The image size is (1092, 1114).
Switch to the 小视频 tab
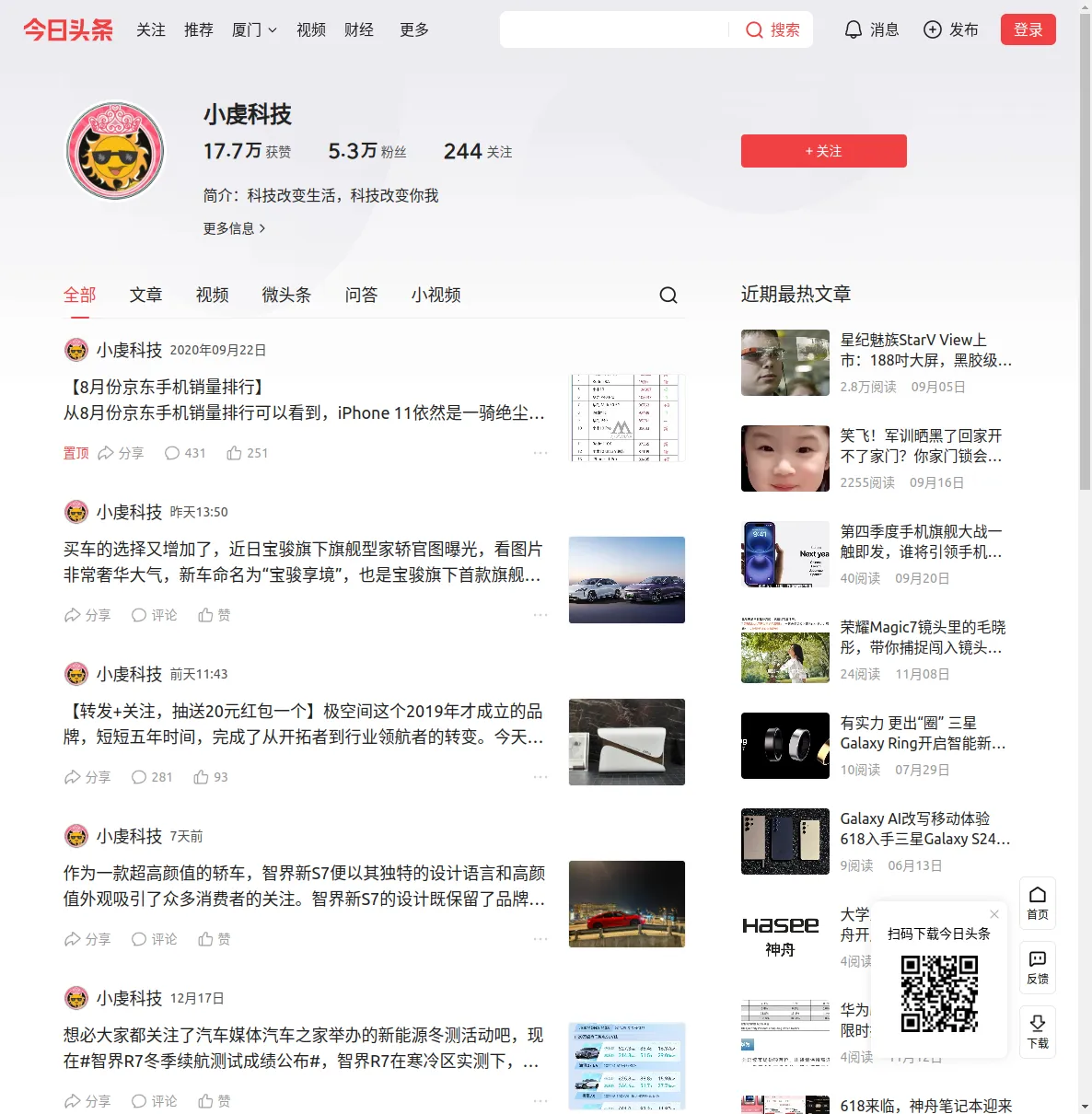(436, 295)
